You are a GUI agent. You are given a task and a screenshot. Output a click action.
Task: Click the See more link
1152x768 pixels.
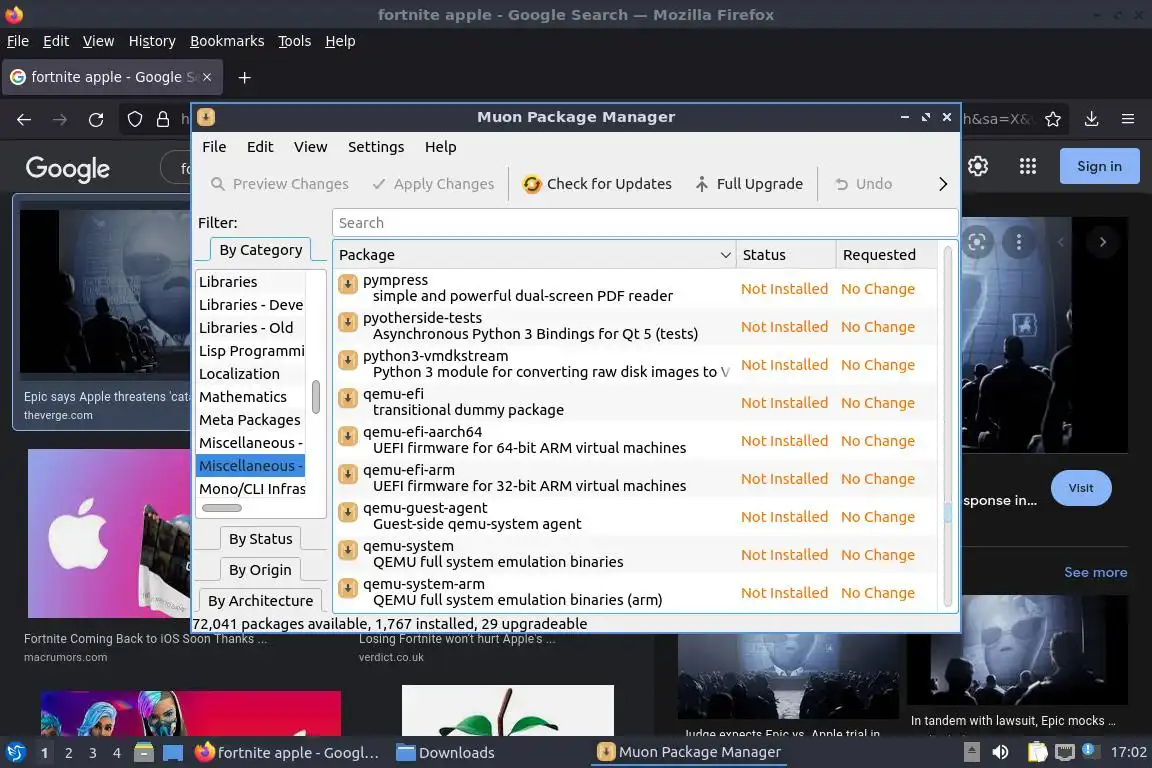(x=1095, y=573)
